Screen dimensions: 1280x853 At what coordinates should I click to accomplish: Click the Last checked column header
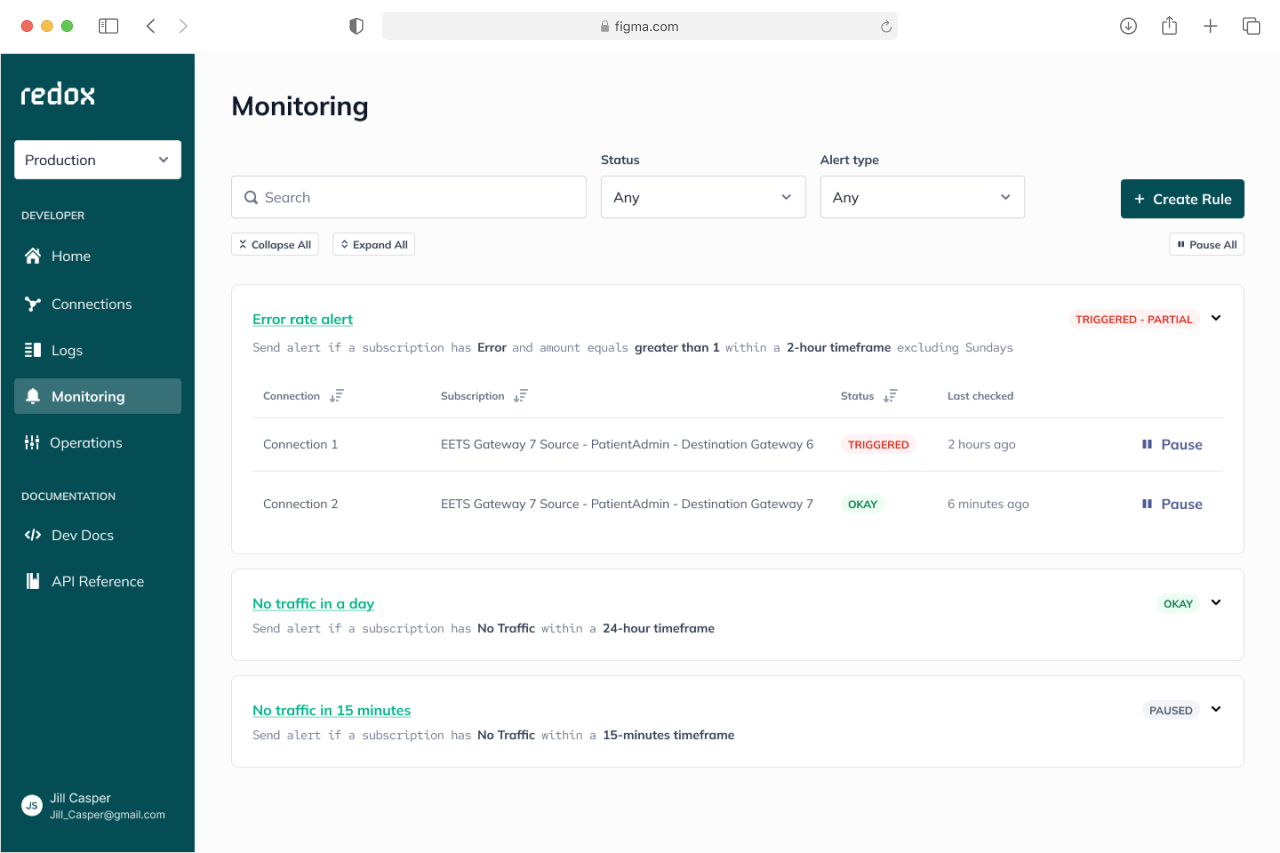click(980, 396)
